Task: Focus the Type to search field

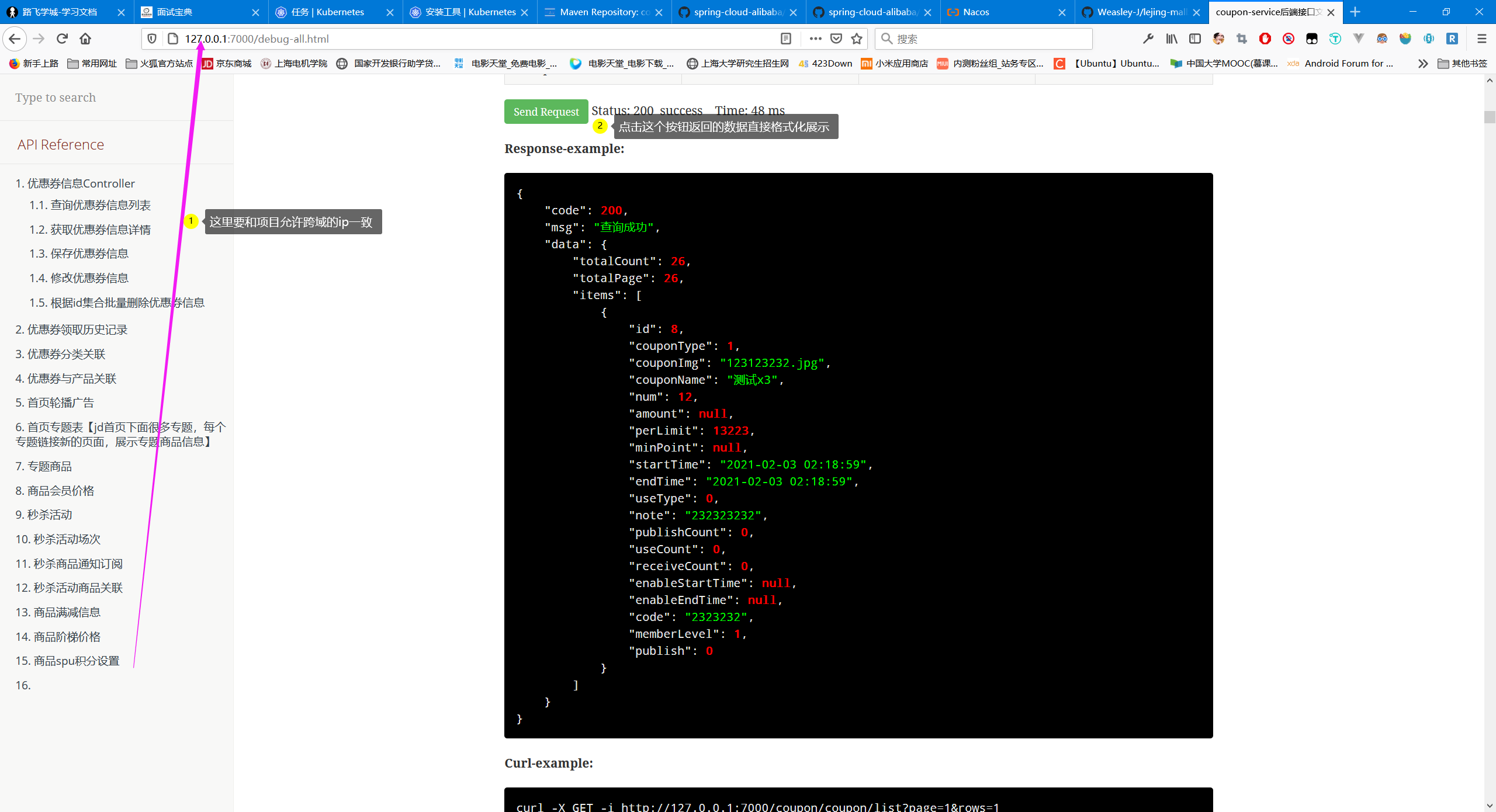Action: (x=116, y=98)
